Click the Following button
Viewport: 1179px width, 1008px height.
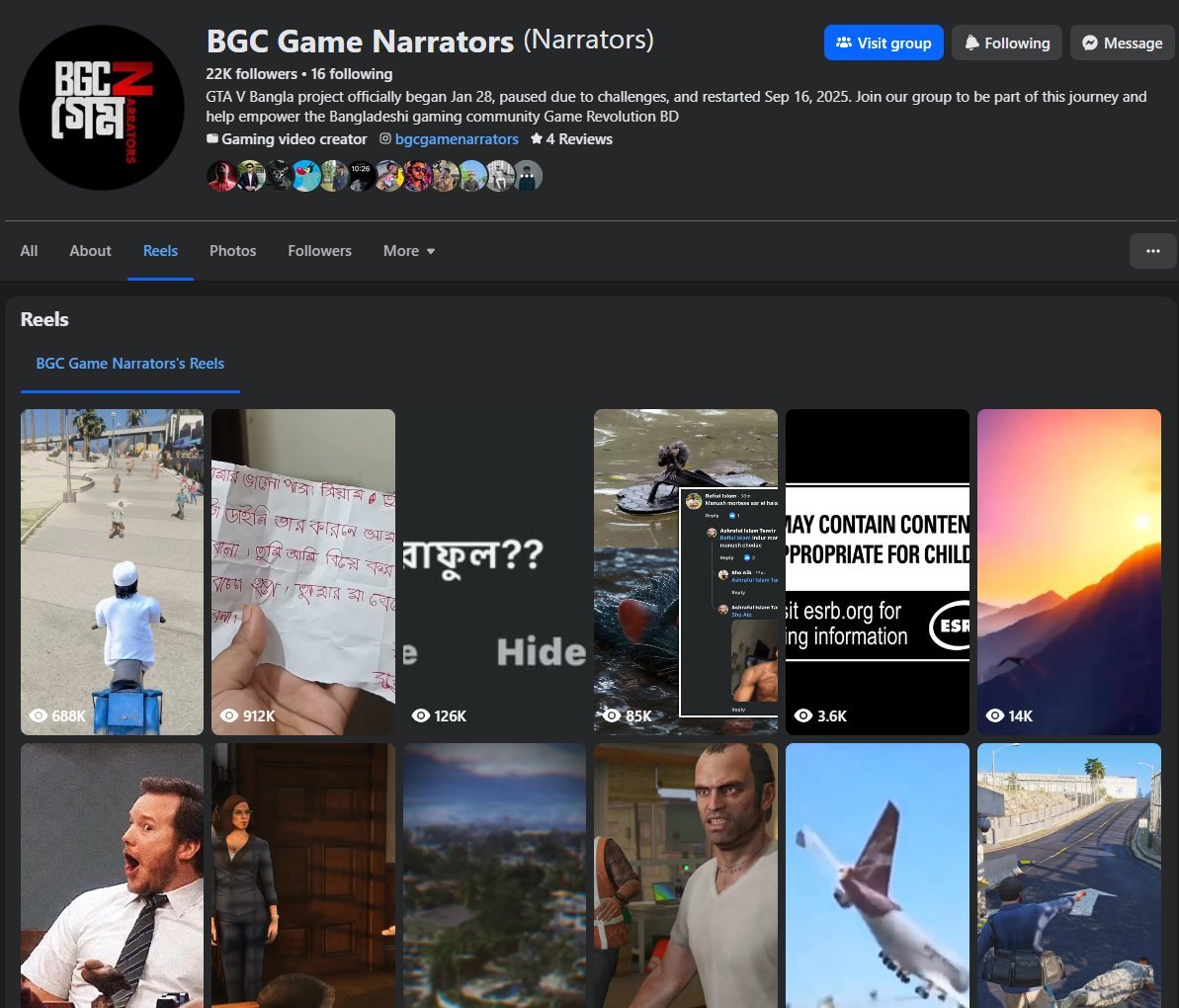pyautogui.click(x=1007, y=42)
